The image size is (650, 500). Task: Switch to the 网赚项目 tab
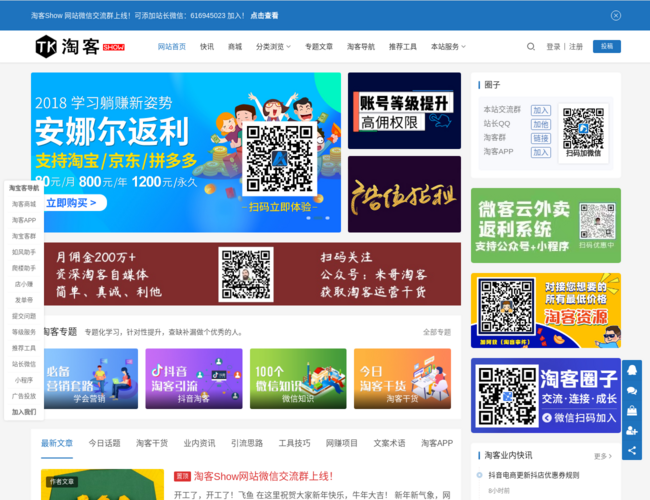coord(342,443)
